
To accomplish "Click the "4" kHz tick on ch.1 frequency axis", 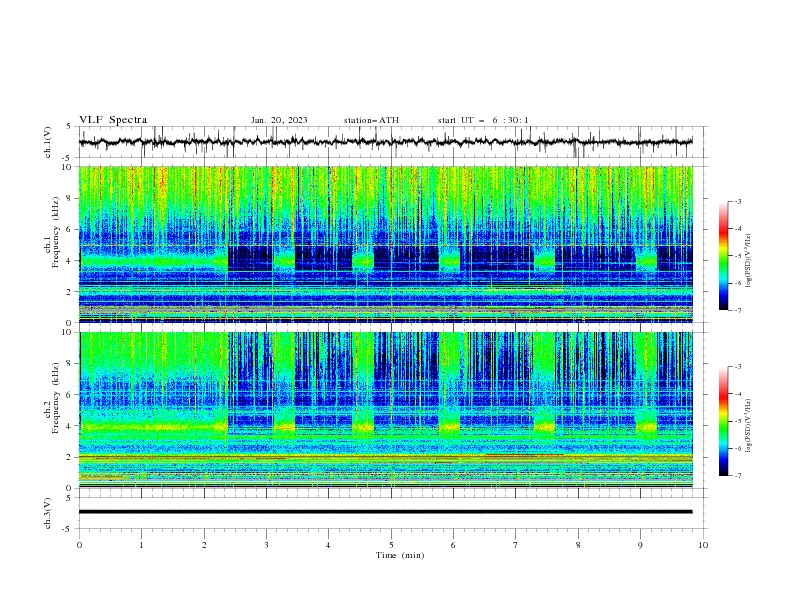I will point(71,261).
